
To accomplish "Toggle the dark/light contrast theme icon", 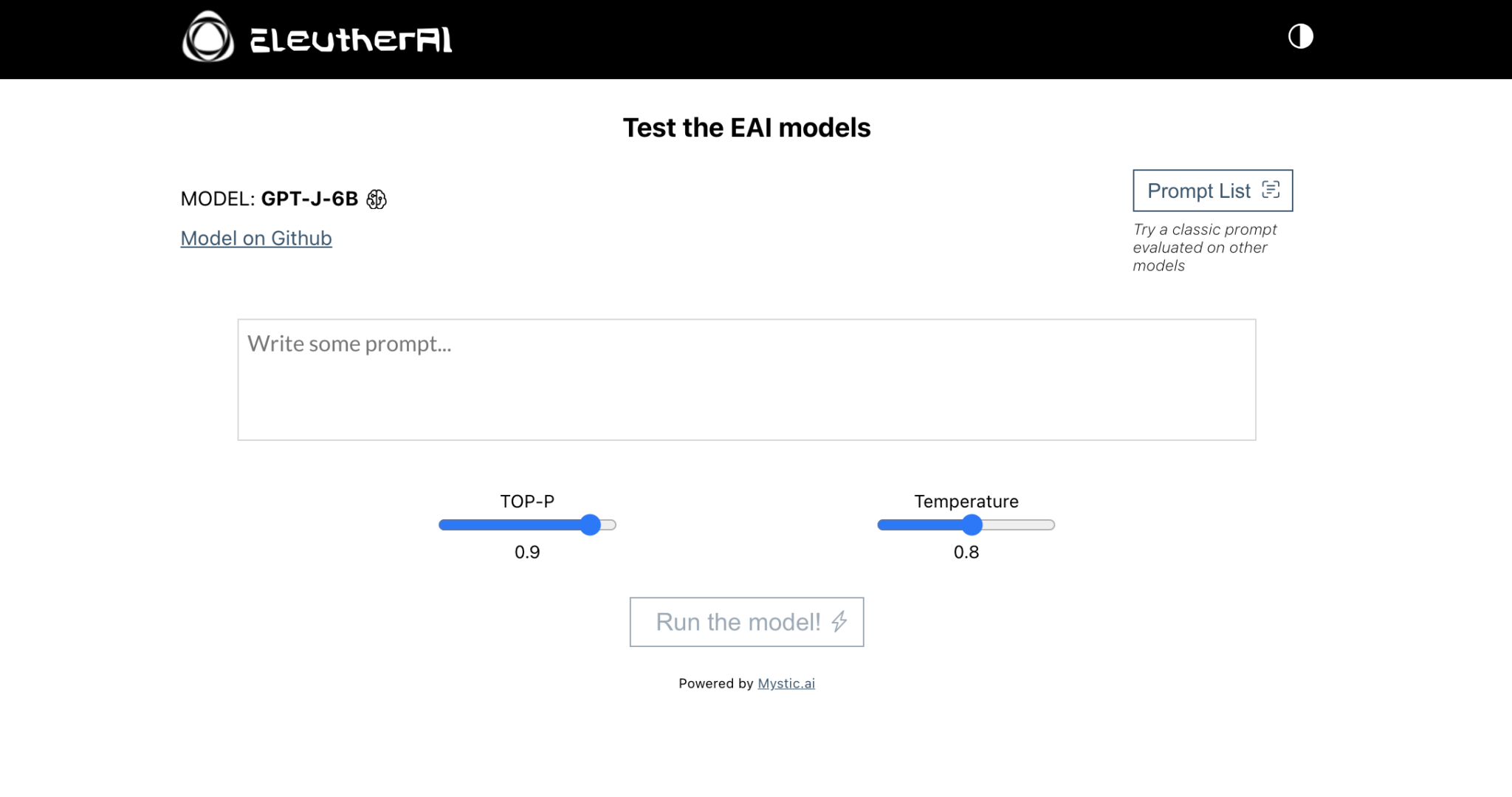I will (1300, 36).
